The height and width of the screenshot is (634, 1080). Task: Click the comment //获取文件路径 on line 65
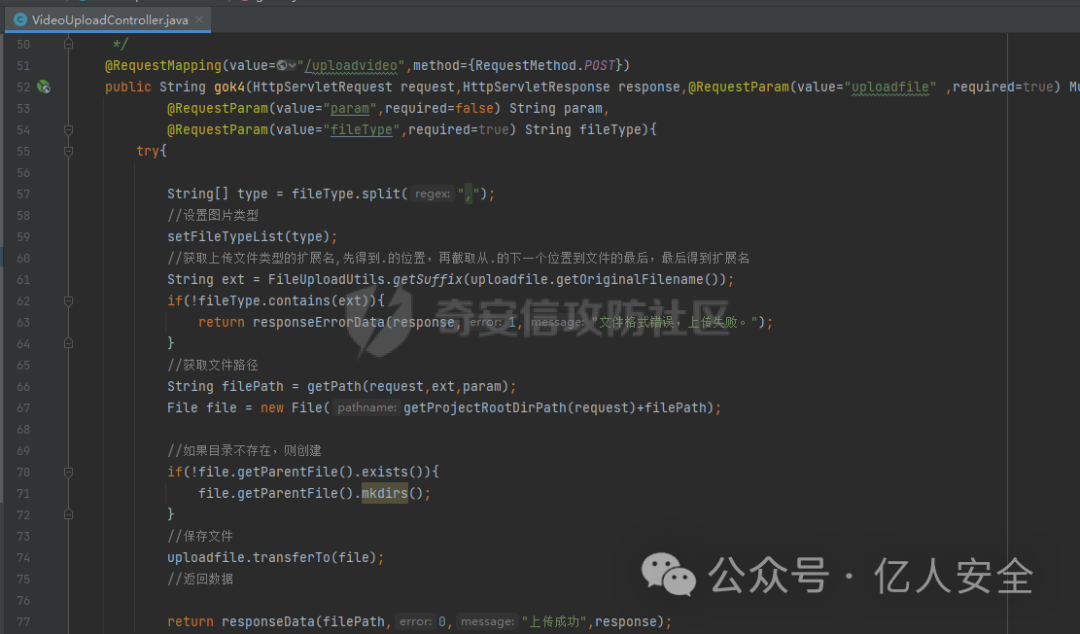[x=213, y=365]
